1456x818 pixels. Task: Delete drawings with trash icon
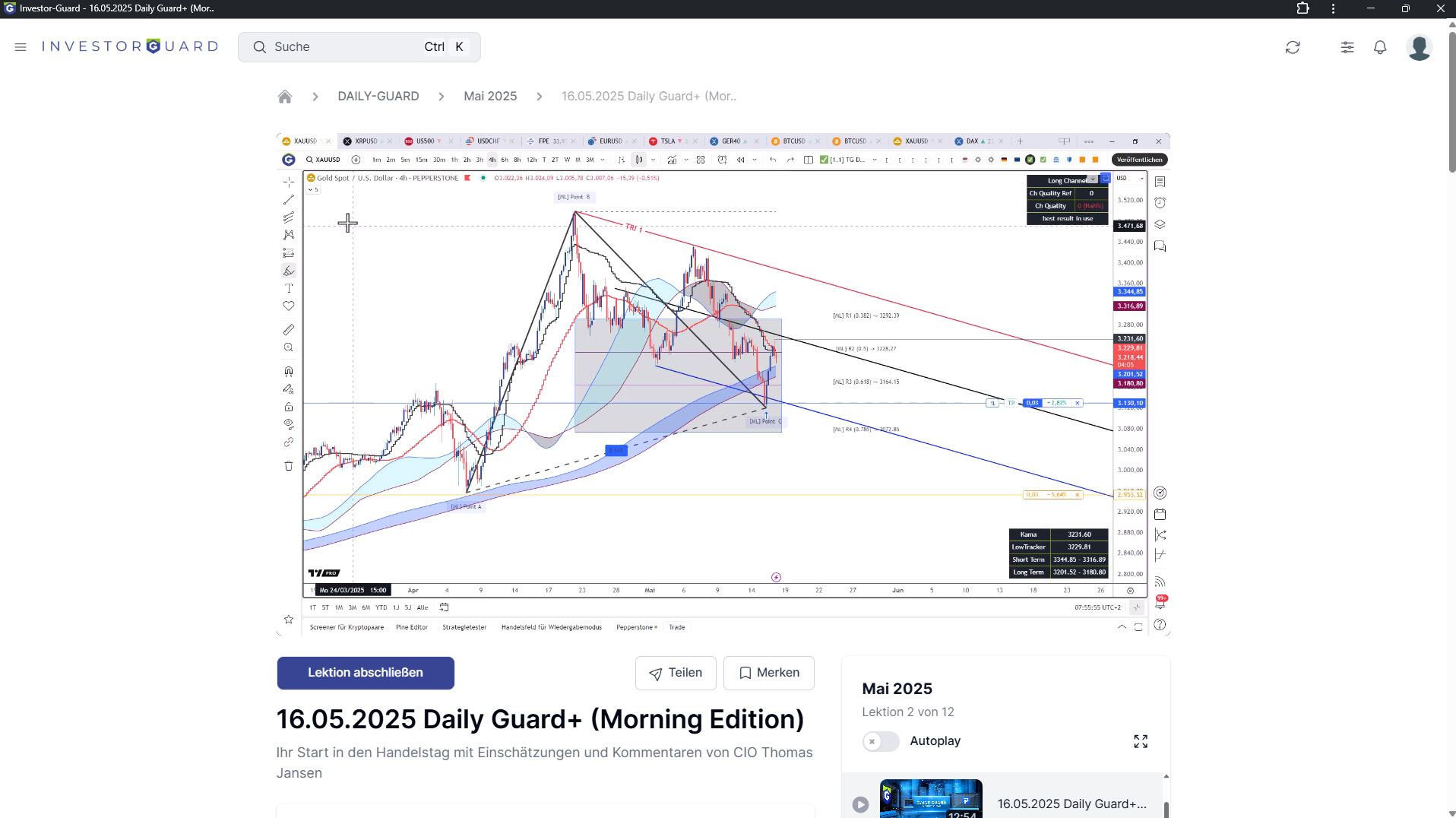[x=289, y=466]
